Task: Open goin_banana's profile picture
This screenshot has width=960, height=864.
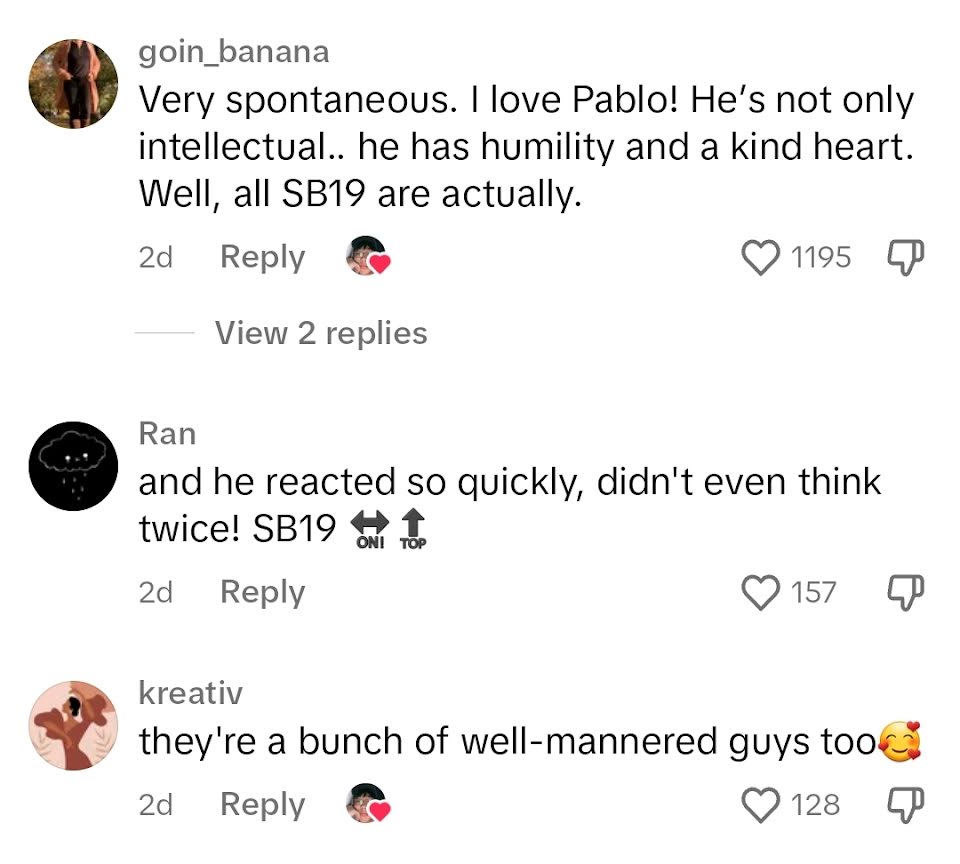Action: (73, 84)
